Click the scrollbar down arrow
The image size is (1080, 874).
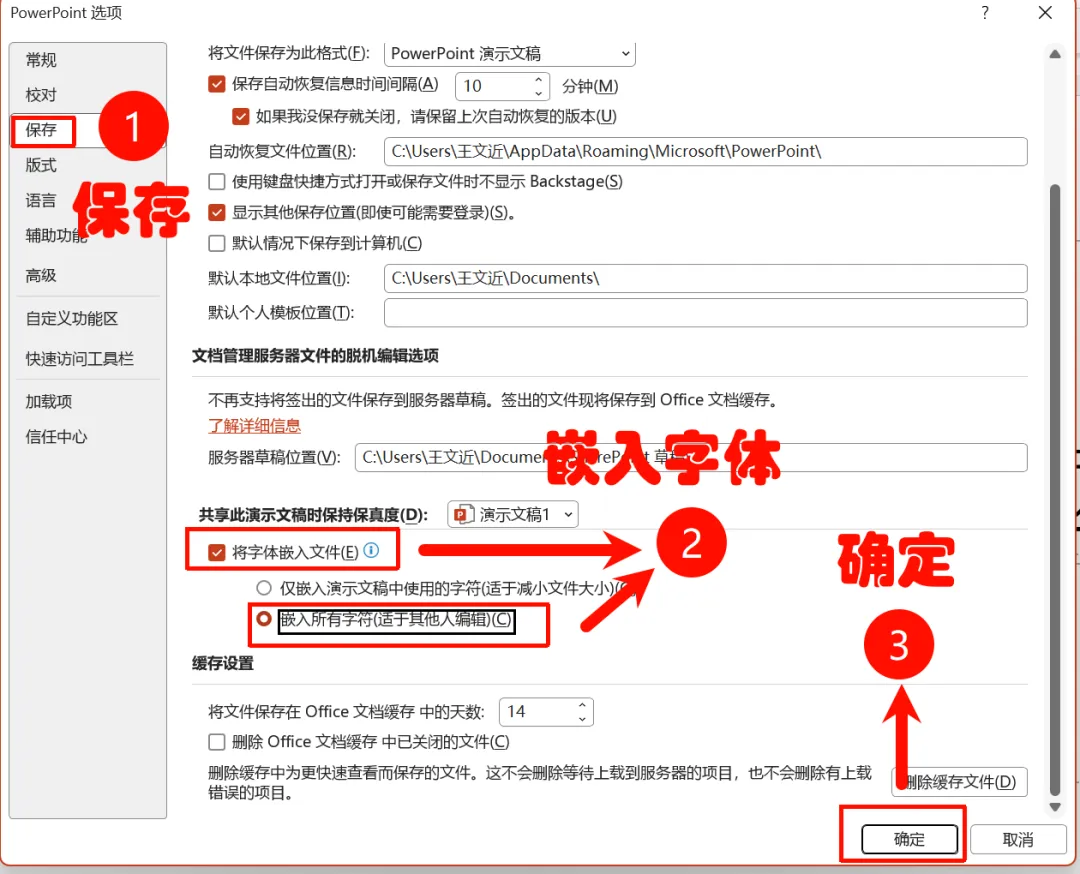(1055, 807)
